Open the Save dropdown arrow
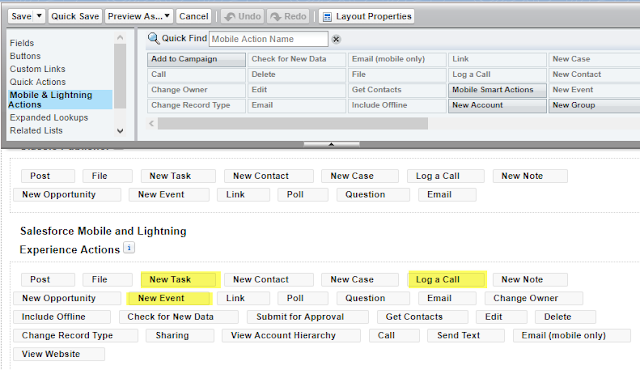 point(39,16)
